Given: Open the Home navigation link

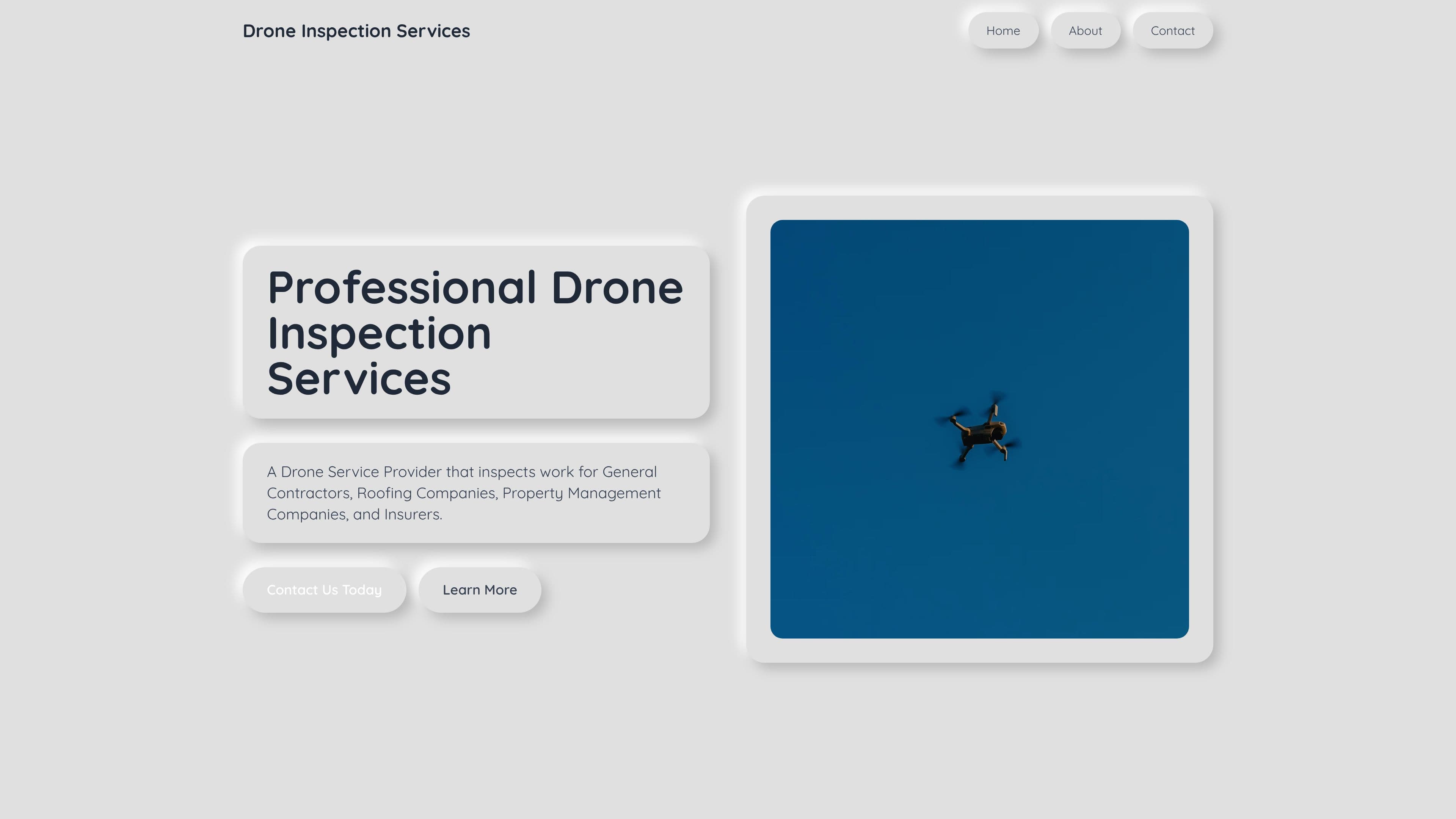Looking at the screenshot, I should click(1003, 30).
